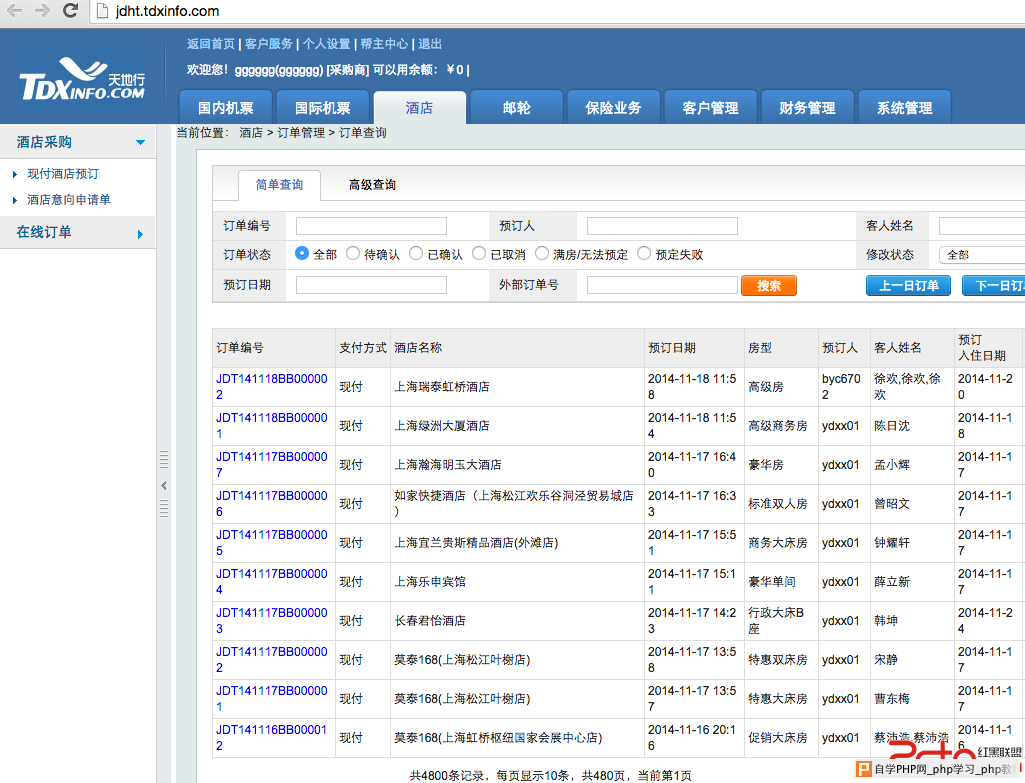1025x783 pixels.
Task: Open order JDT141117BB000005
Action: click(271, 542)
